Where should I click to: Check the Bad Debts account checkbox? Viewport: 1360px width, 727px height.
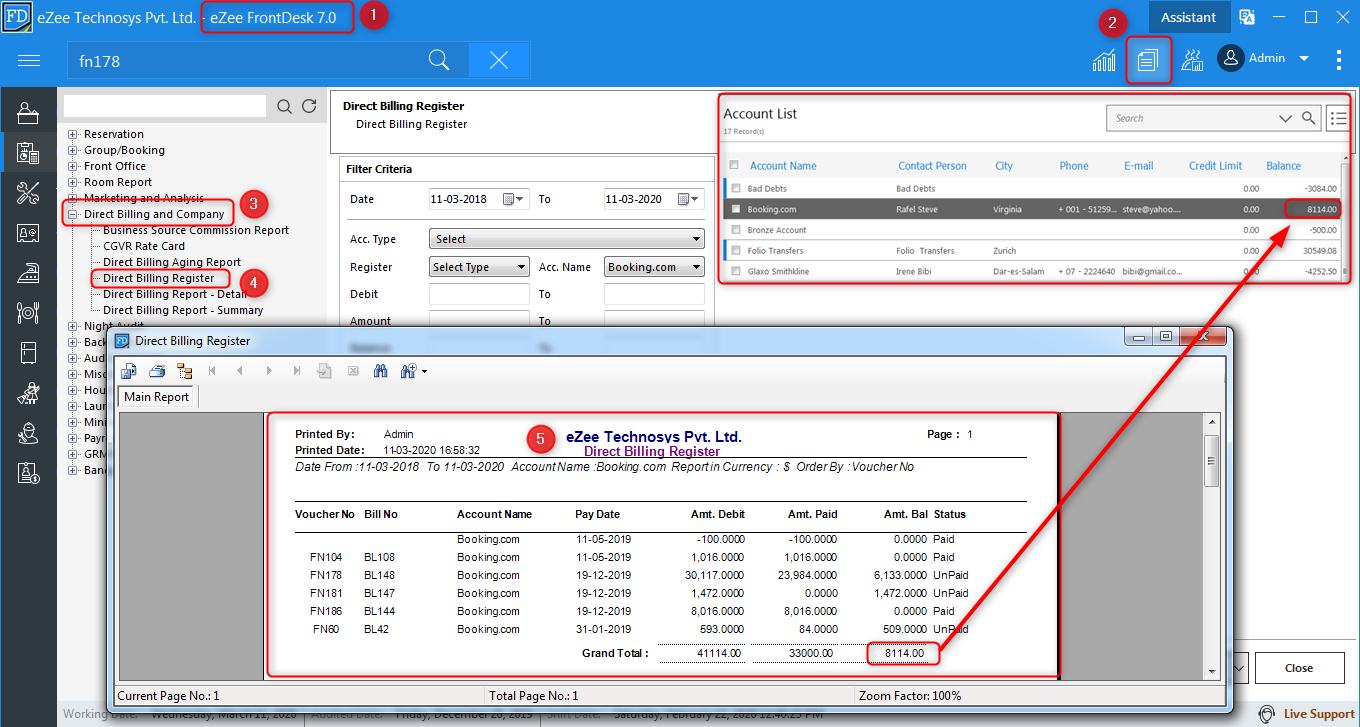tap(736, 188)
